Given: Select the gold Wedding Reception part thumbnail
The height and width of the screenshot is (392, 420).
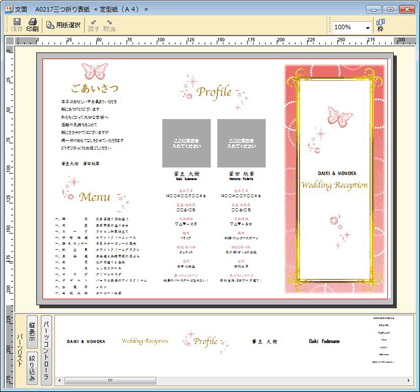Looking at the screenshot, I should pyautogui.click(x=145, y=341).
